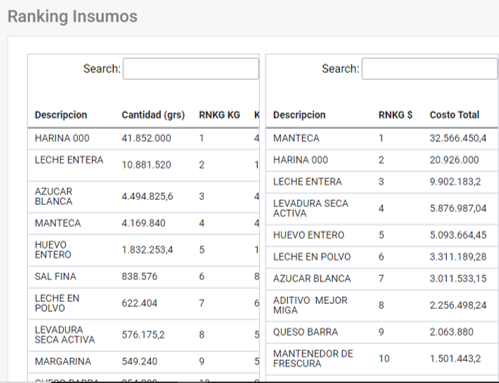
Task: Click cost value 9.902.183,2
Action: [455, 182]
